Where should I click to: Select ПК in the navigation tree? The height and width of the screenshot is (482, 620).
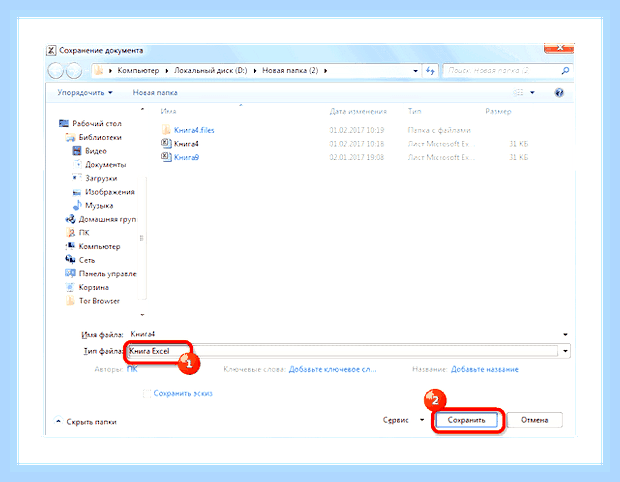click(84, 232)
